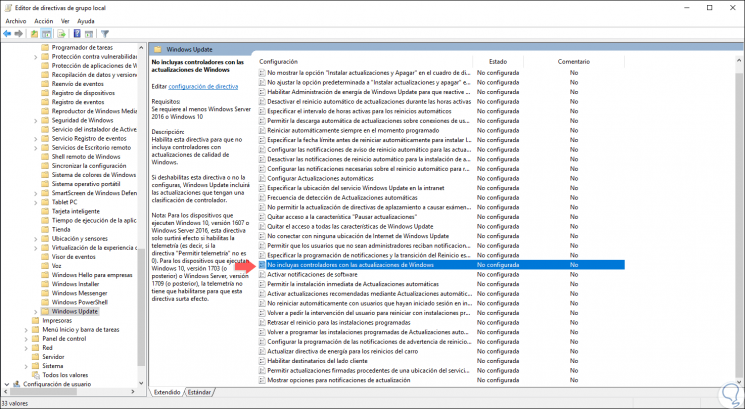Toggle the show/hide console tree icon
Image resolution: width=745 pixels, height=409 pixels.
tap(46, 34)
